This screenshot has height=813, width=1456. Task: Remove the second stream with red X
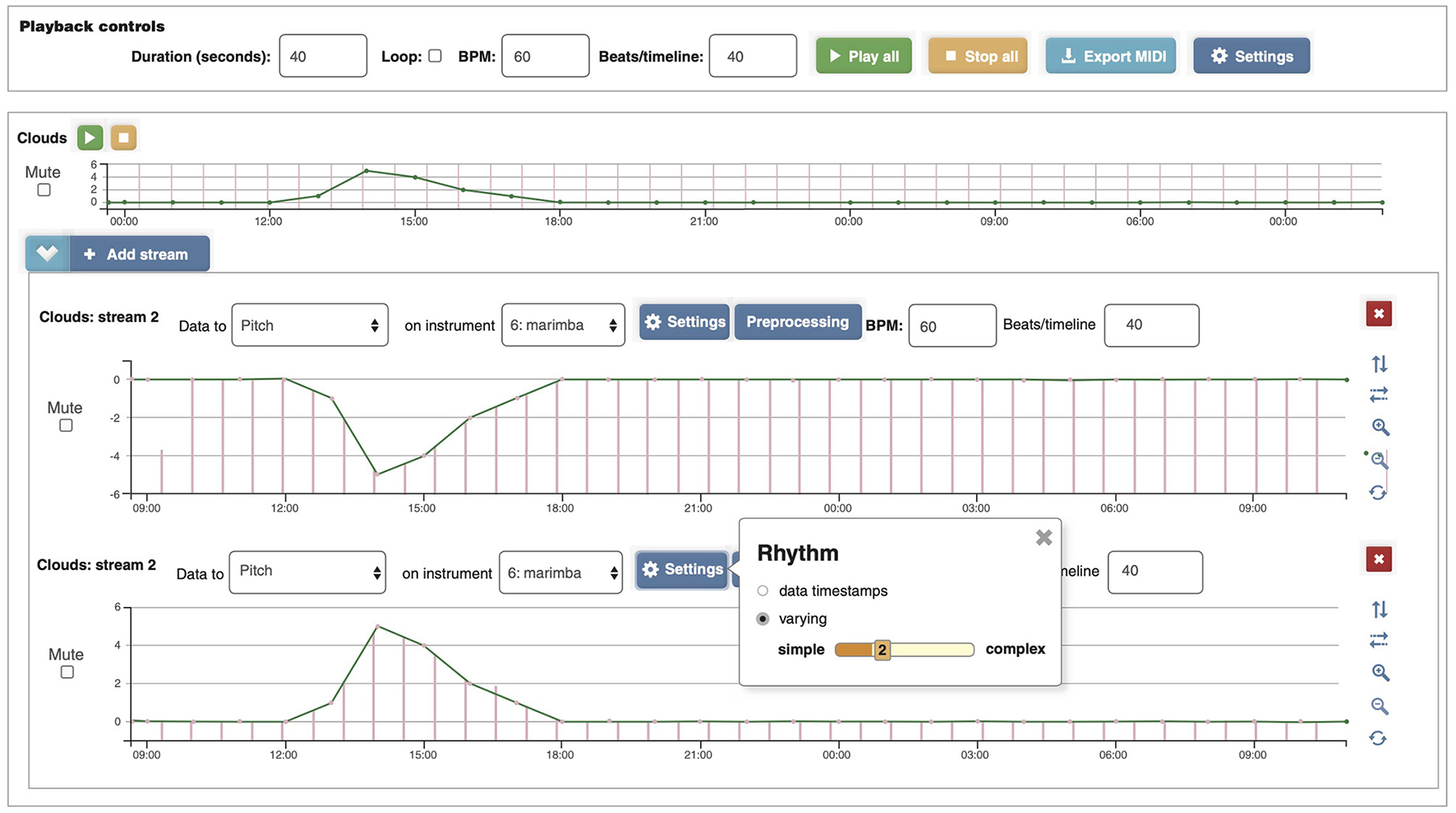click(1378, 559)
